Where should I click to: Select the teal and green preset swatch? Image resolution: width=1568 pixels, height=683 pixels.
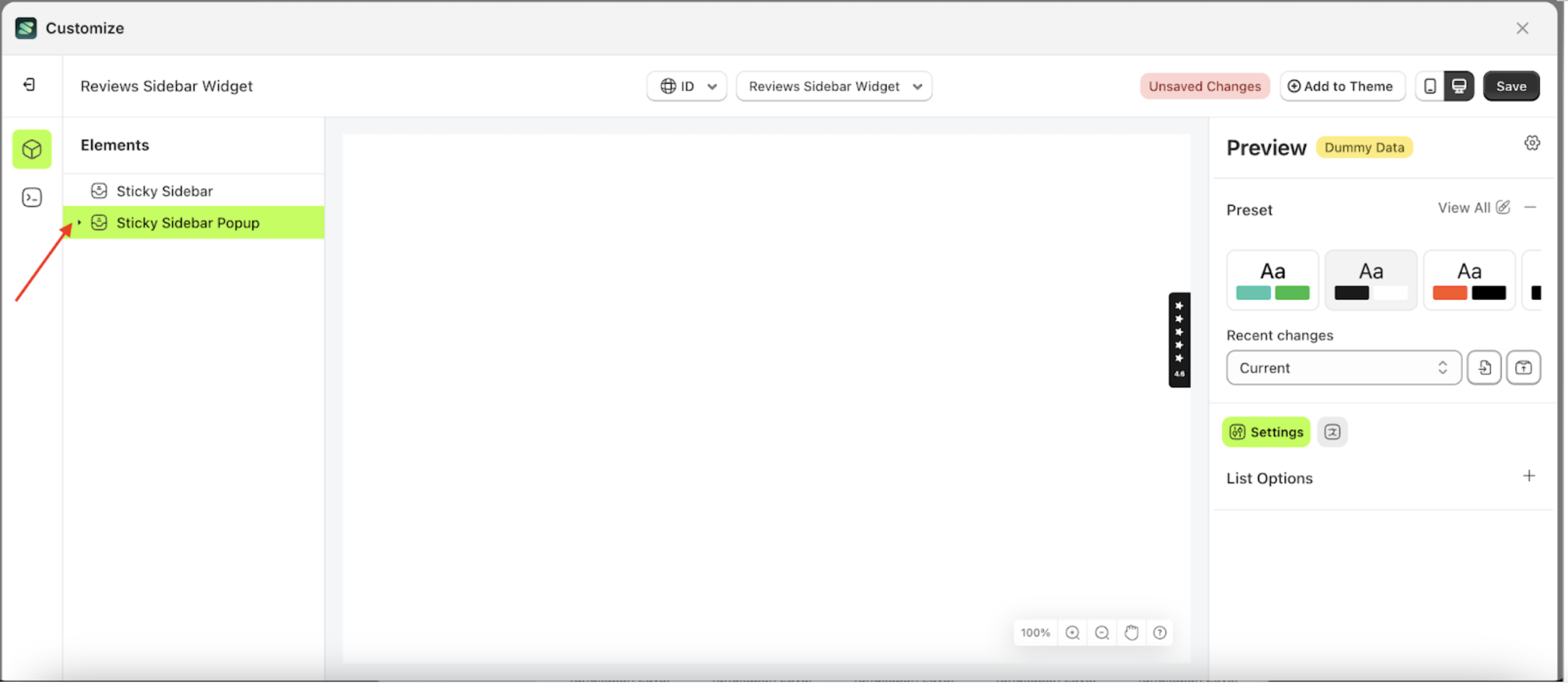tap(1273, 279)
